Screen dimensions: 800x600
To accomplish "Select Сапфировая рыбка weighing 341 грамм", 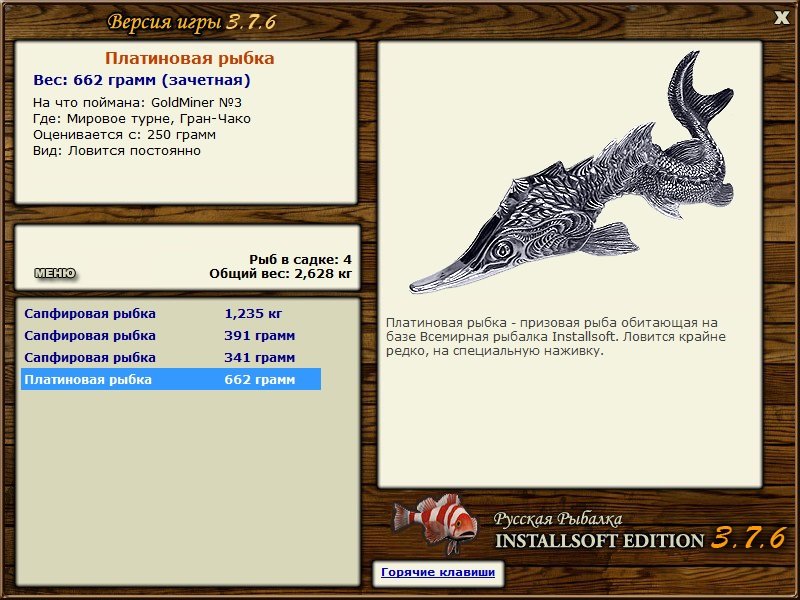I will [x=171, y=358].
